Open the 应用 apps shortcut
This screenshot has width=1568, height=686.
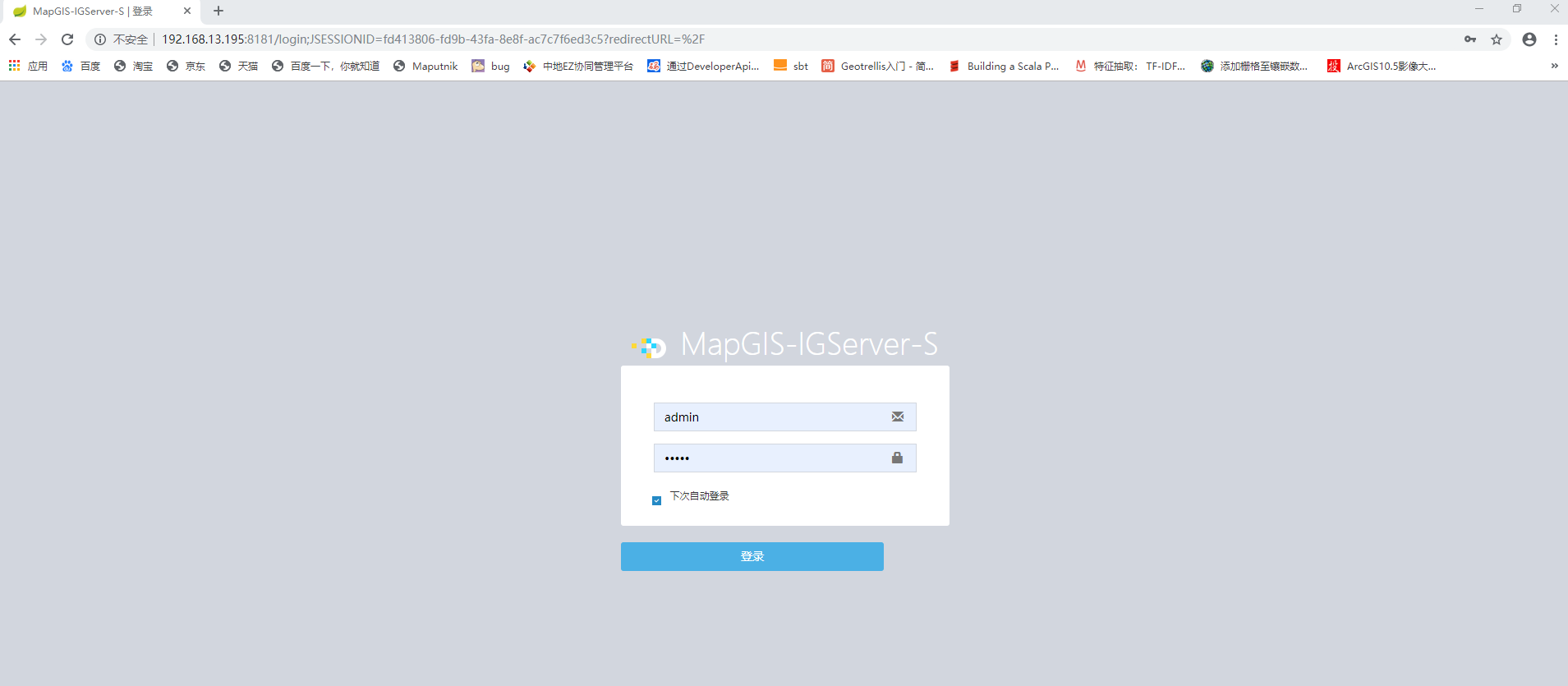[x=28, y=66]
